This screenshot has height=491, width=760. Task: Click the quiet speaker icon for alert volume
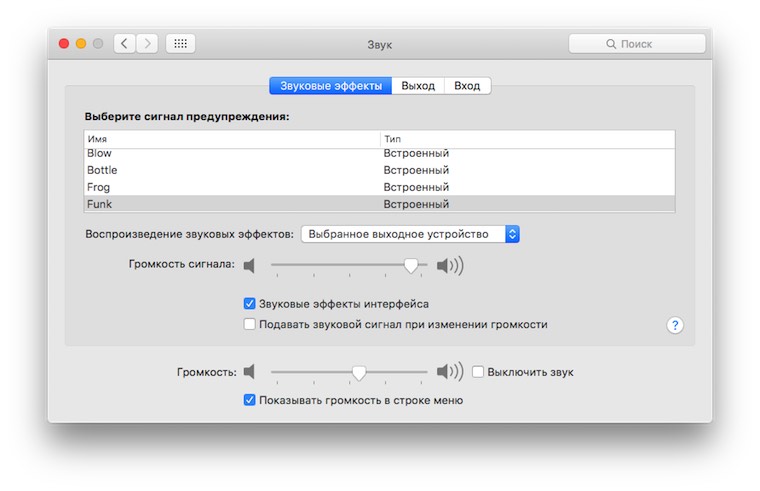250,266
